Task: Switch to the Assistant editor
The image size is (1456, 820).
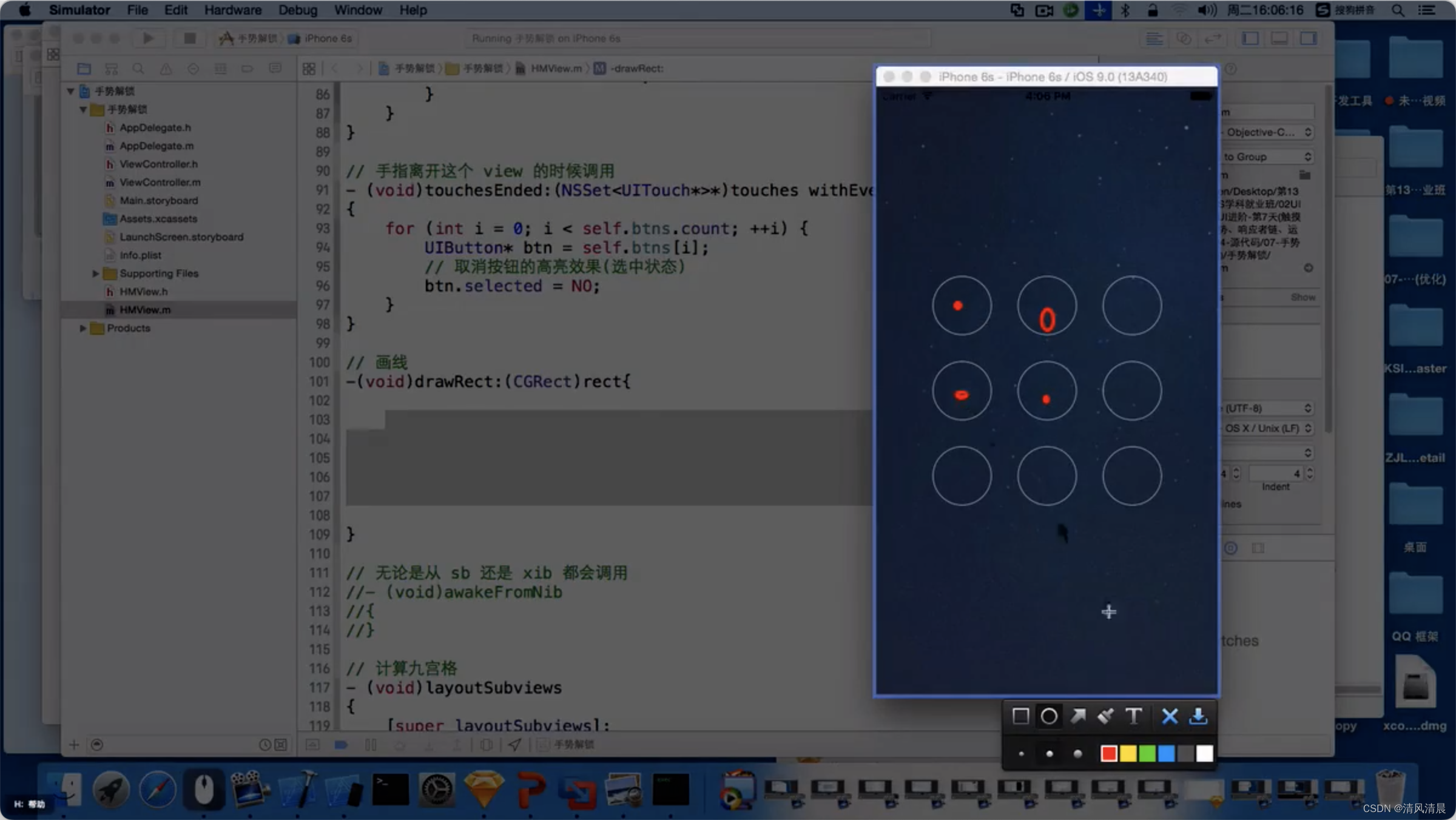Action: pyautogui.click(x=1183, y=38)
